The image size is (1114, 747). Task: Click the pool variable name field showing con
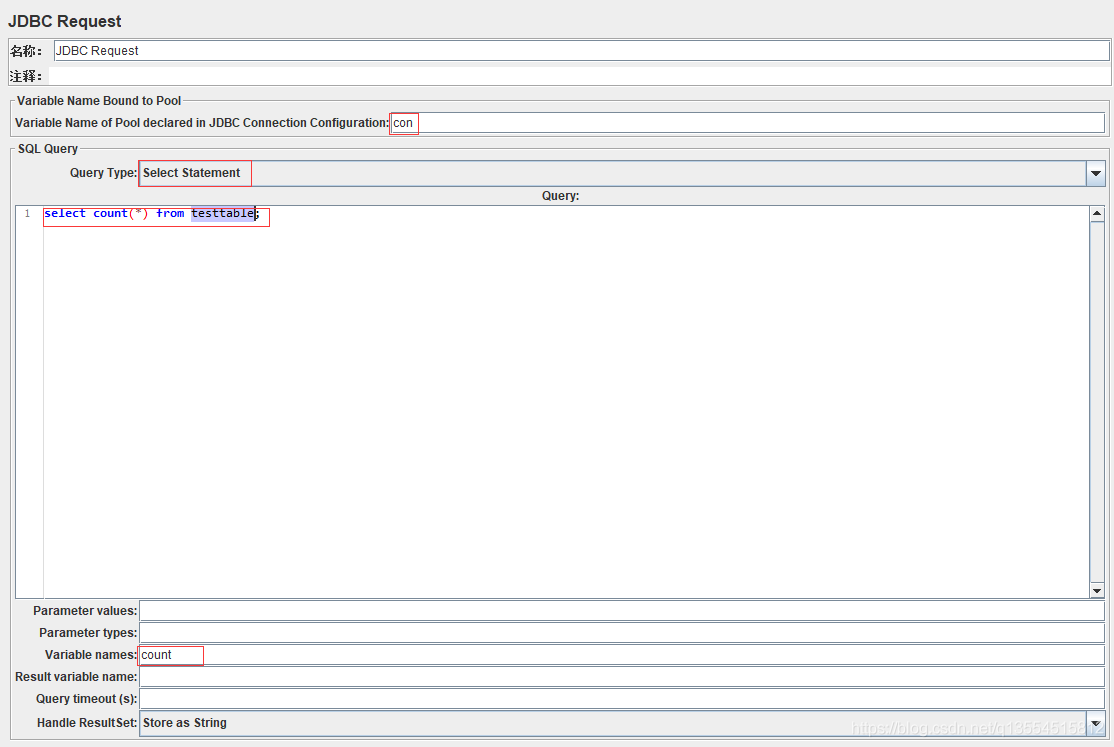coord(747,123)
